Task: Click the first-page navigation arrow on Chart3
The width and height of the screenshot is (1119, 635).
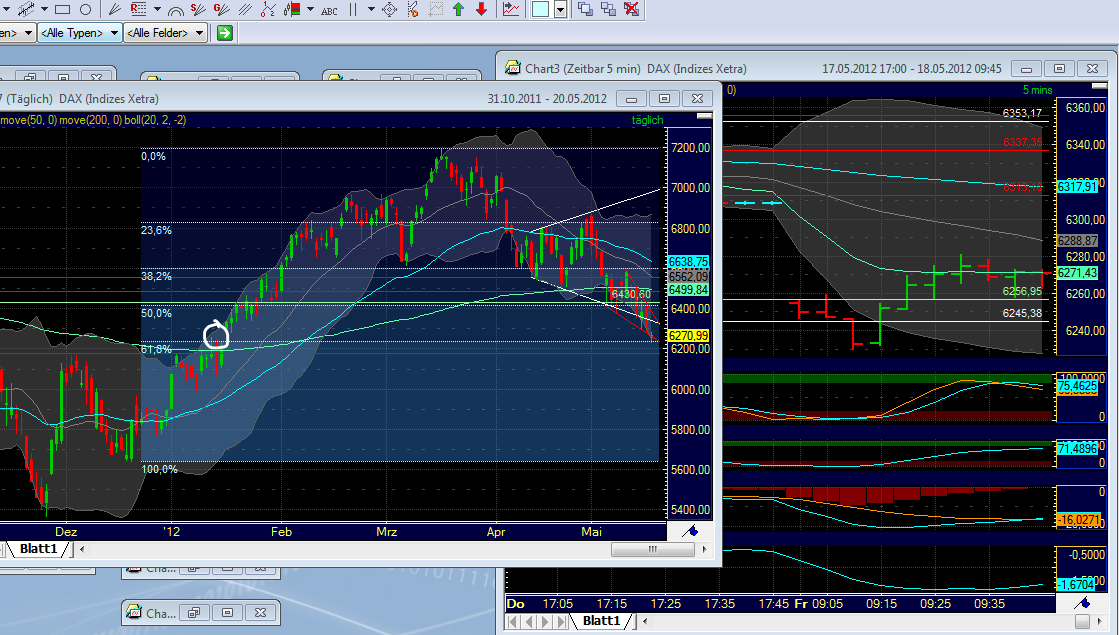Action: coord(513,621)
